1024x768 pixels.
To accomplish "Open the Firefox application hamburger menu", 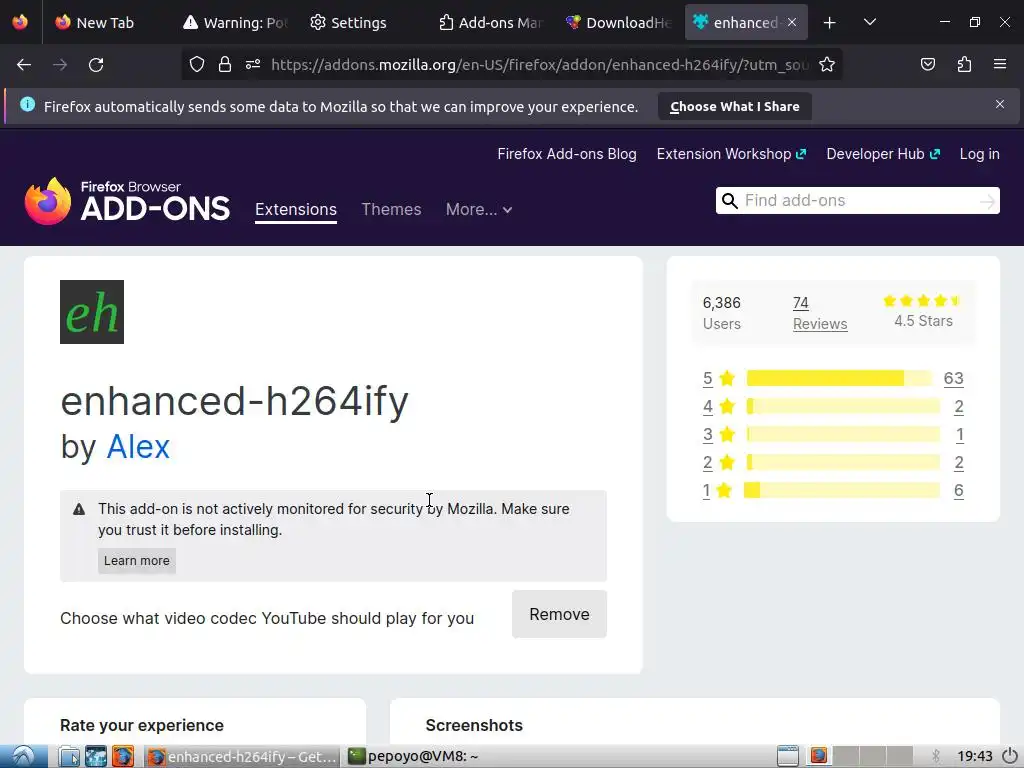I will (x=1000, y=64).
